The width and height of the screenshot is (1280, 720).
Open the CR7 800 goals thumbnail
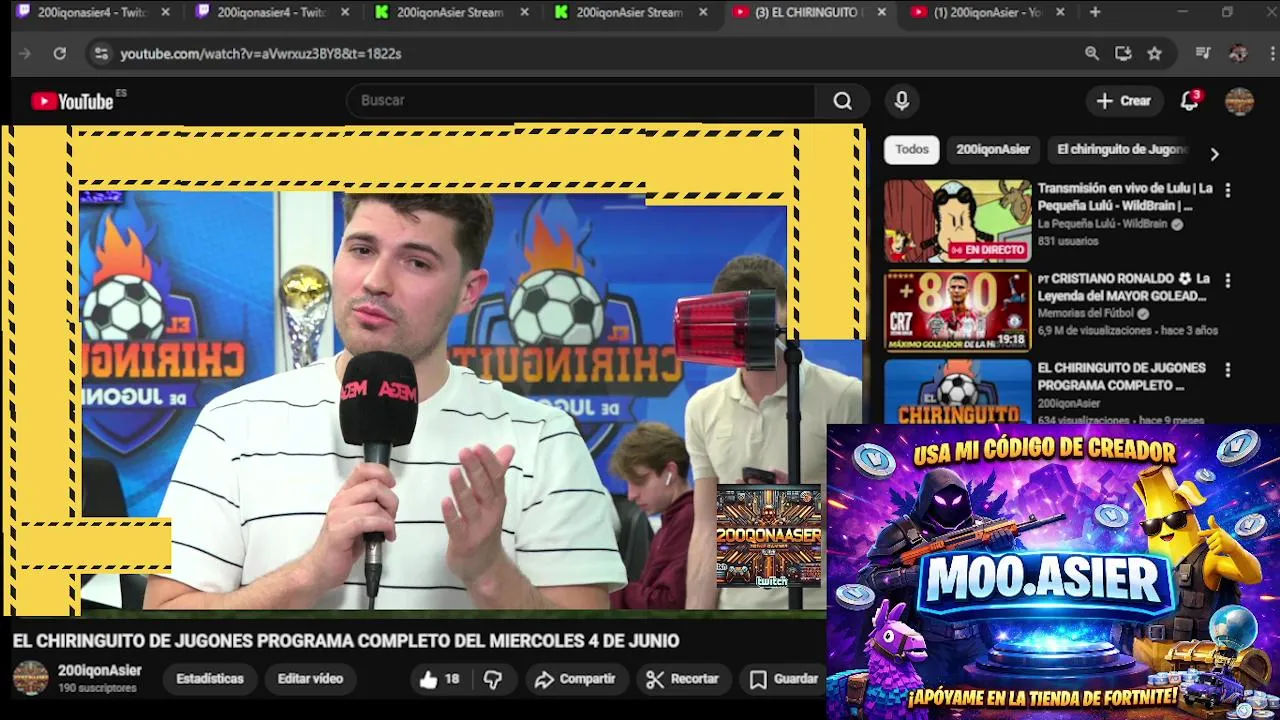(957, 311)
